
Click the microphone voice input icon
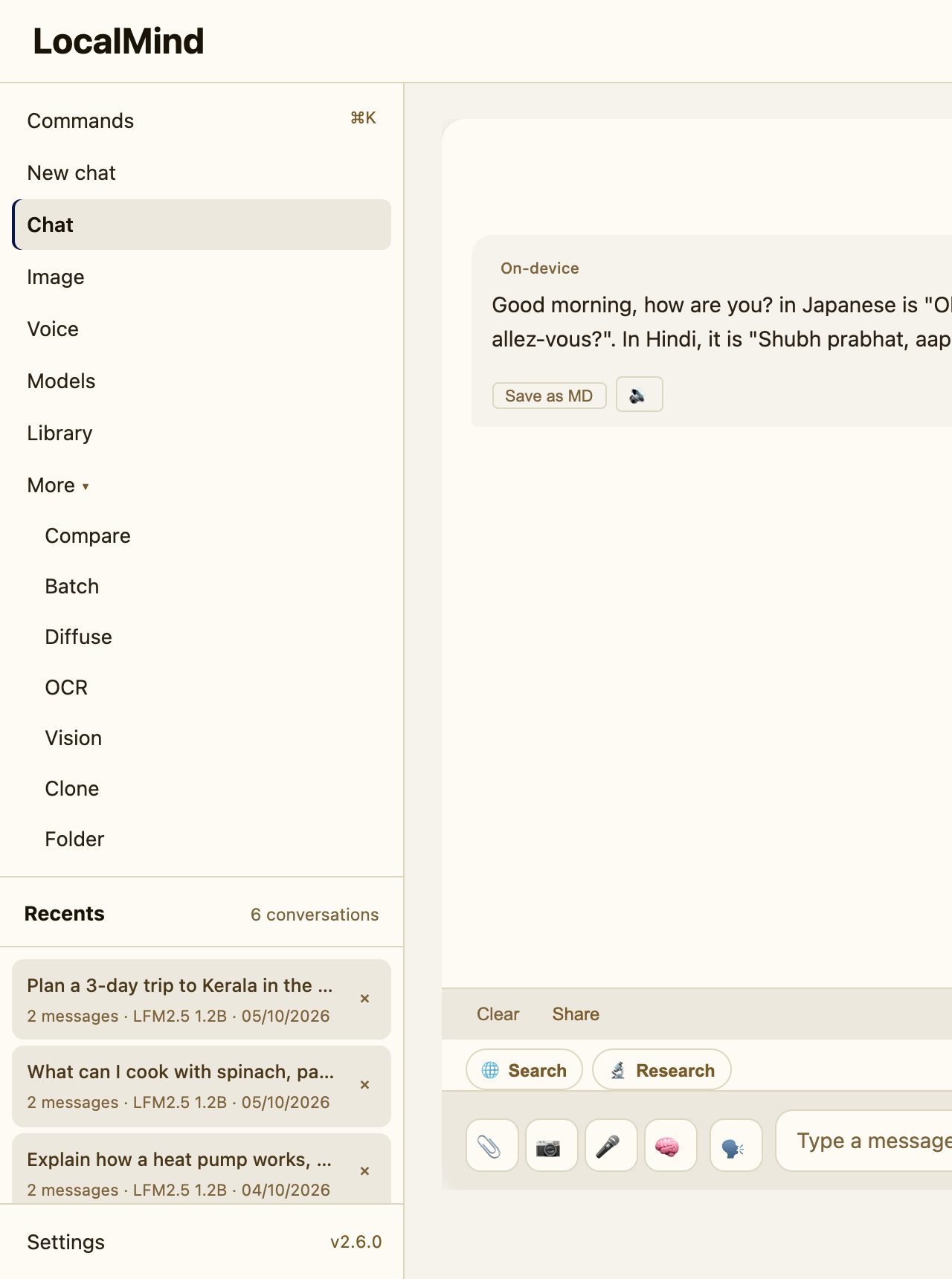click(611, 1145)
